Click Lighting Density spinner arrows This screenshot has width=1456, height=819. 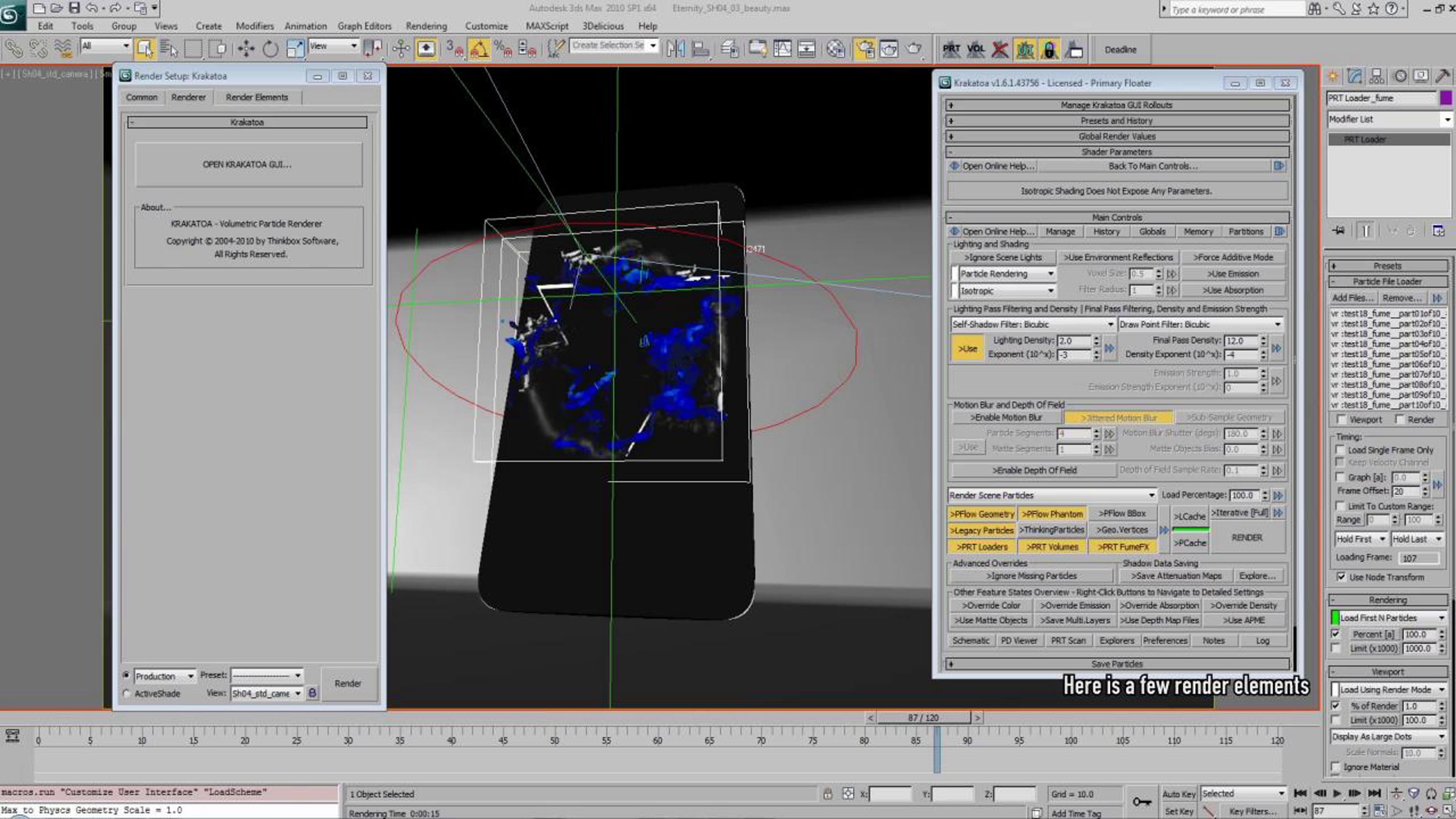(1096, 341)
